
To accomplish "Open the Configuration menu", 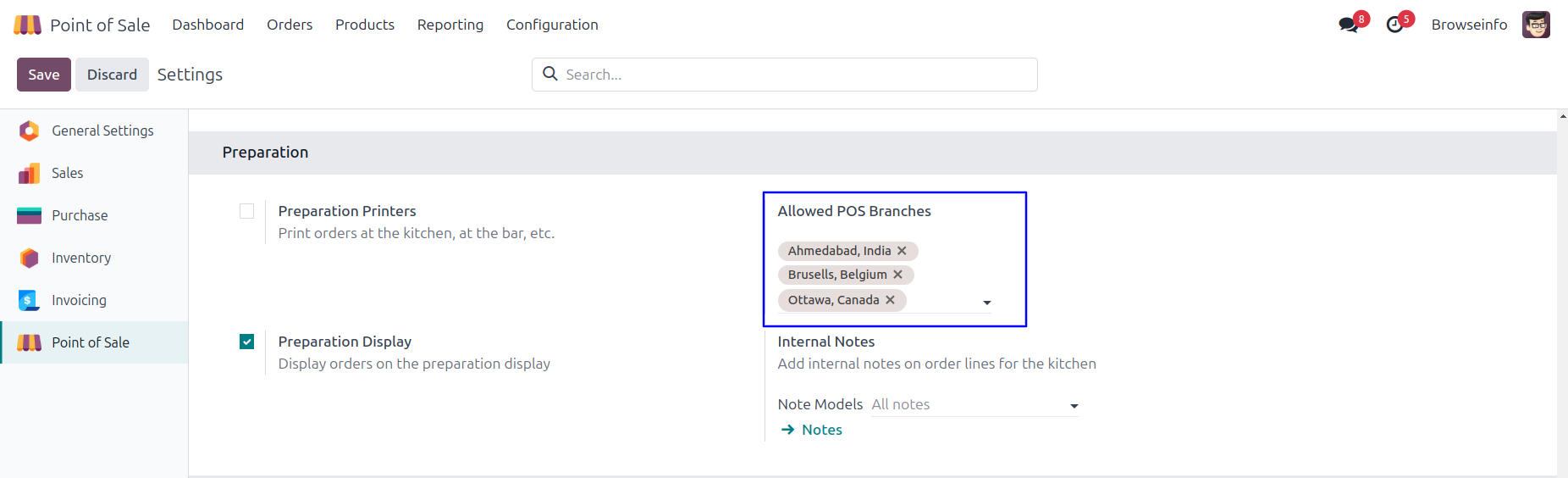I will coord(552,25).
